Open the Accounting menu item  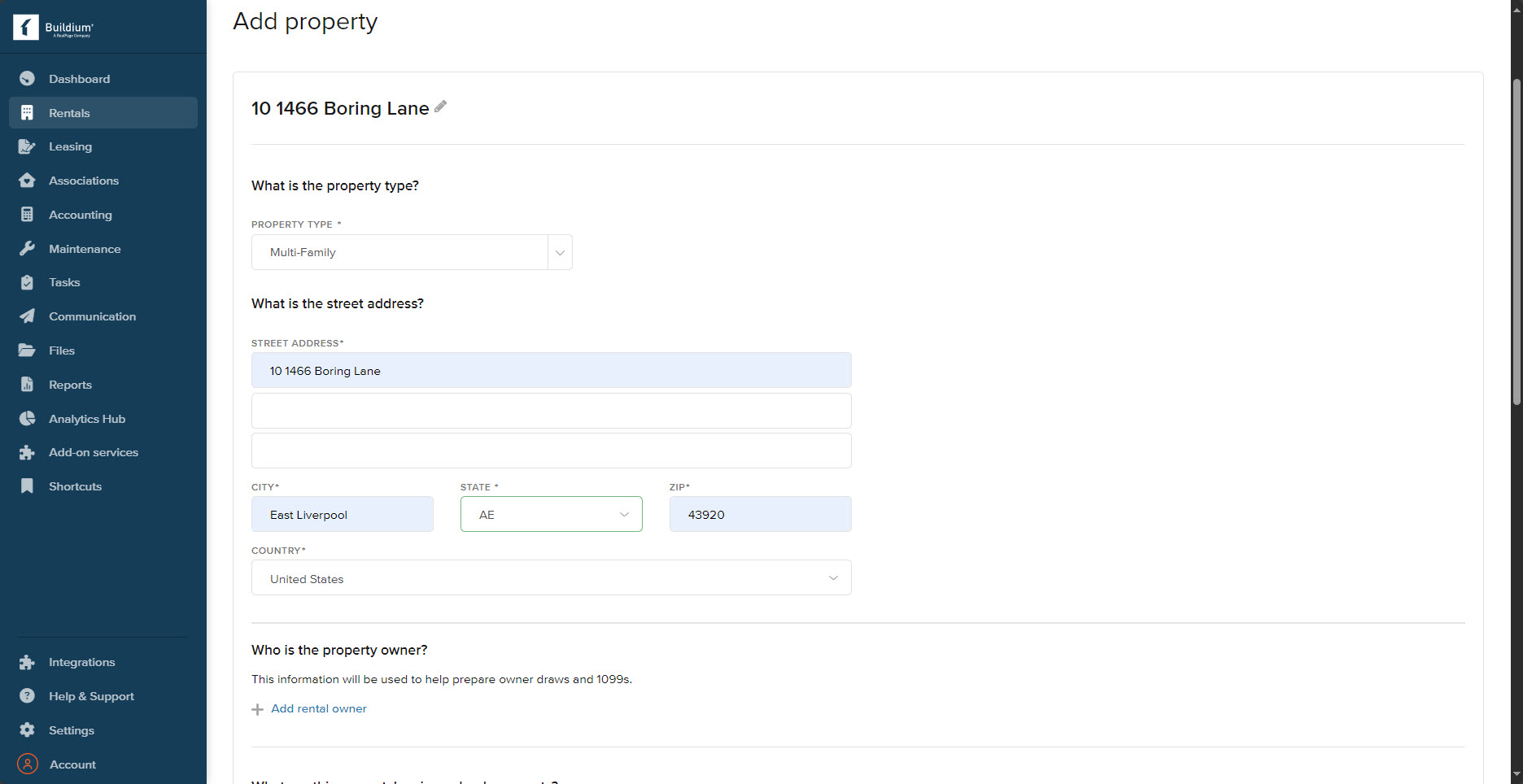point(80,215)
